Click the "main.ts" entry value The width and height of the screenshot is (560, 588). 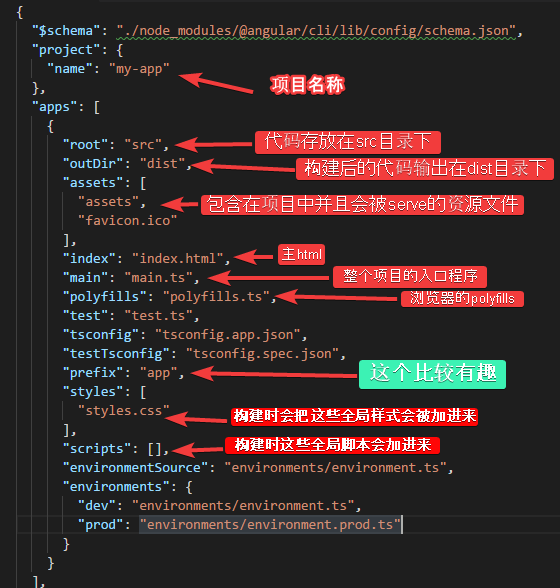[158, 278]
